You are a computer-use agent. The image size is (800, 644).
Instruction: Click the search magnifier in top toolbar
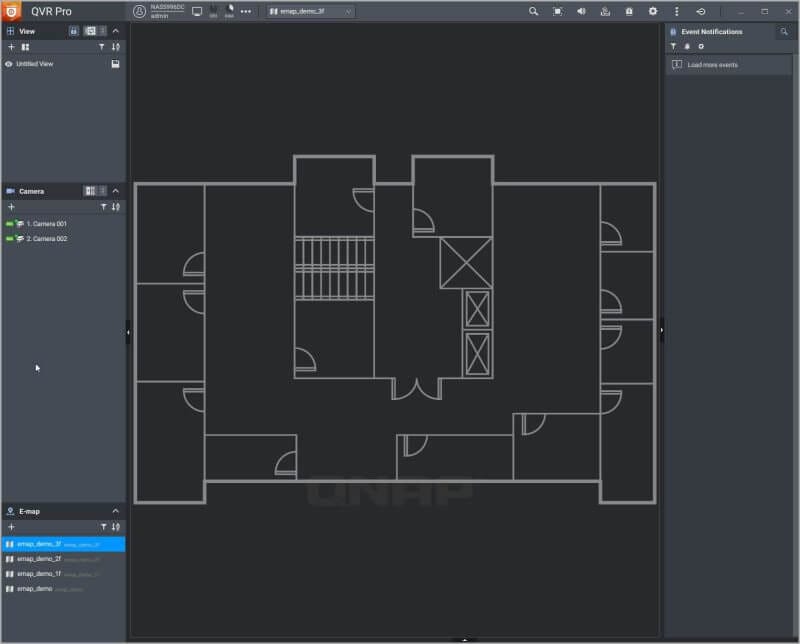click(x=533, y=11)
